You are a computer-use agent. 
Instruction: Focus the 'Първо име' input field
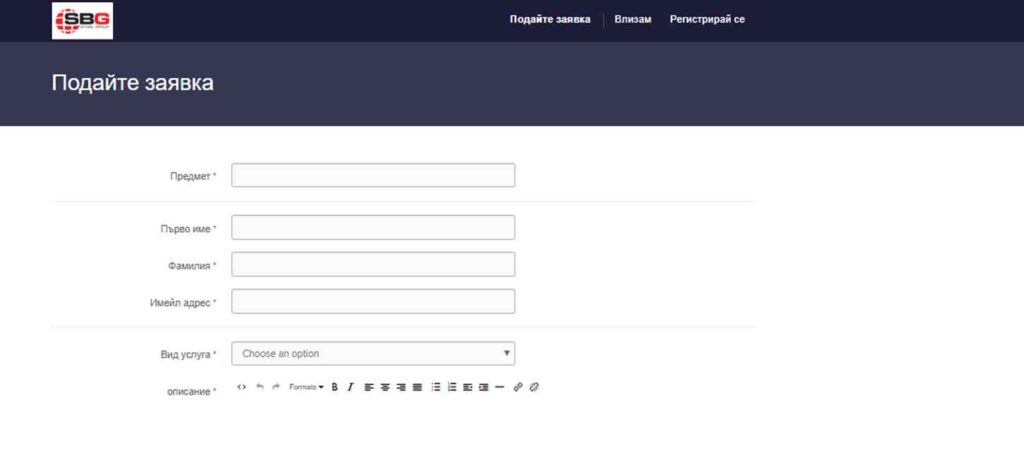[x=373, y=227]
